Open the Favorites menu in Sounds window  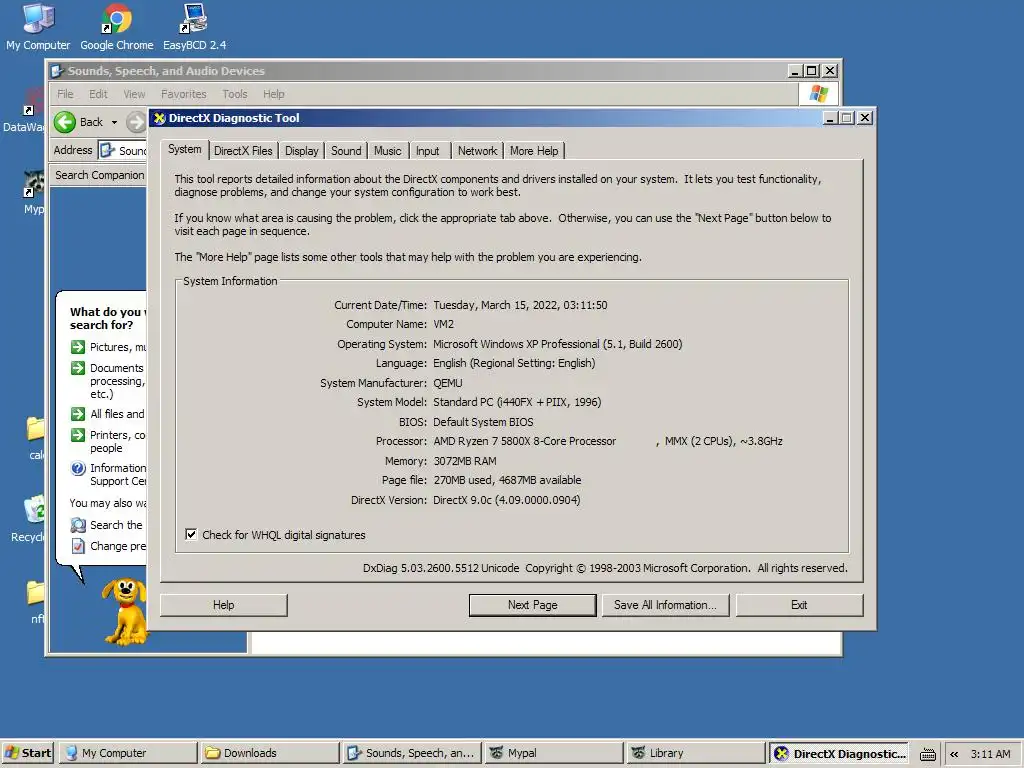tap(184, 94)
